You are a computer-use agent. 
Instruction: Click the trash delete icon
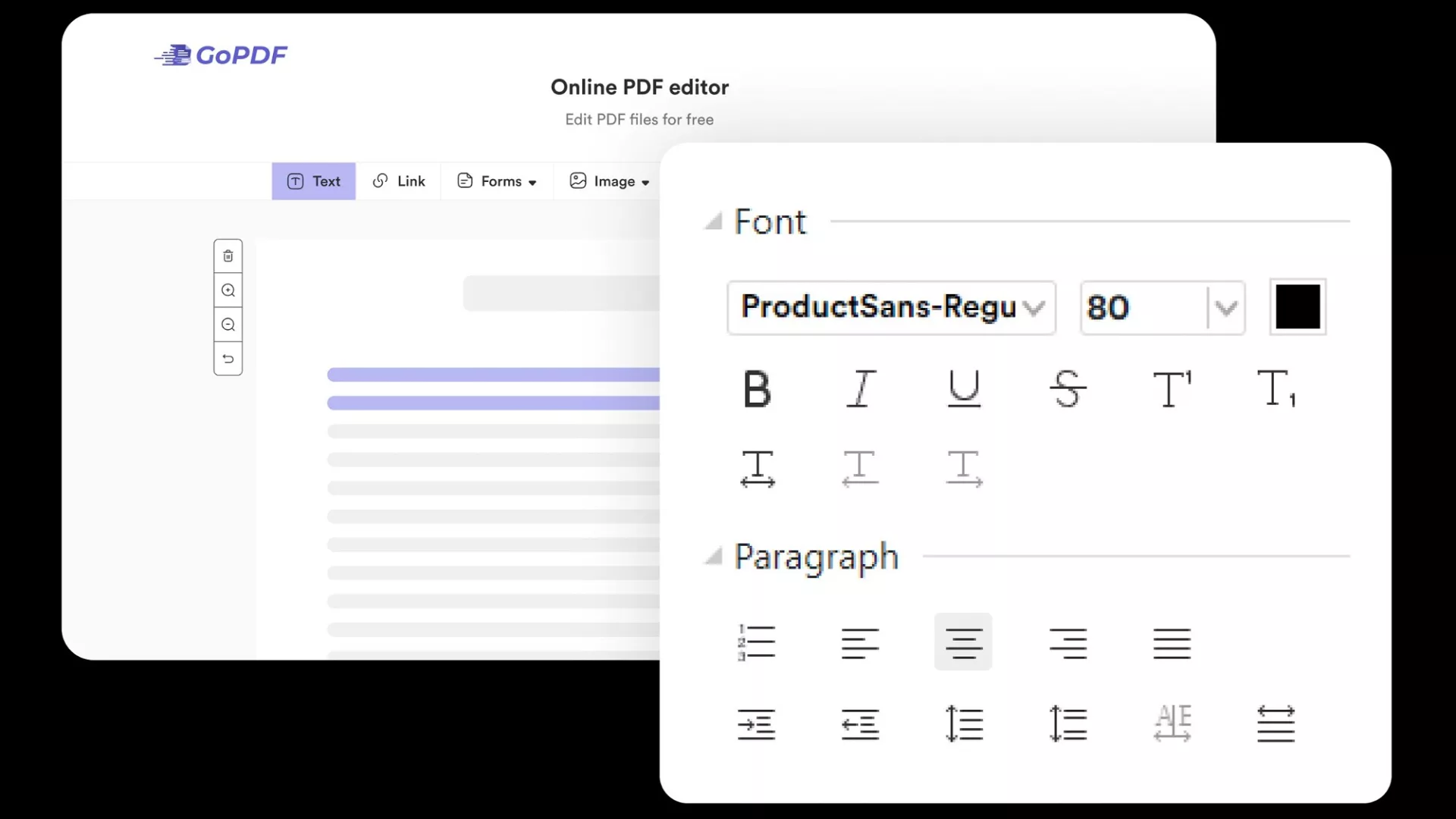click(x=228, y=256)
